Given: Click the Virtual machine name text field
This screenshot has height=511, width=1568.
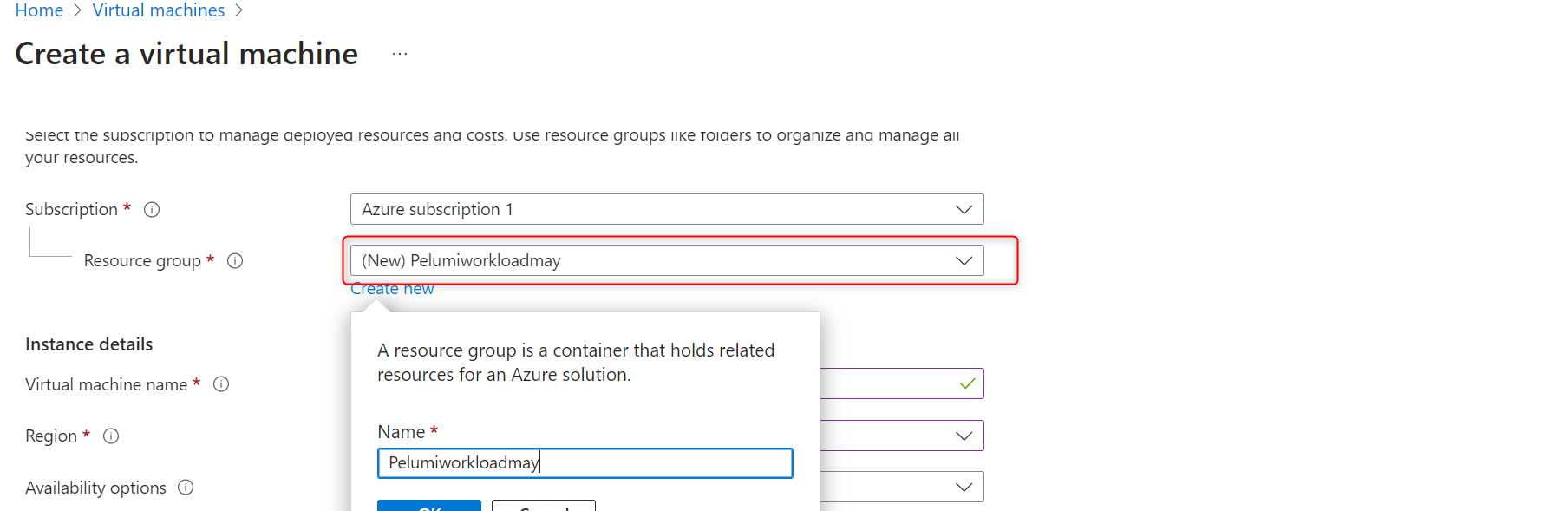Looking at the screenshot, I should point(893,383).
